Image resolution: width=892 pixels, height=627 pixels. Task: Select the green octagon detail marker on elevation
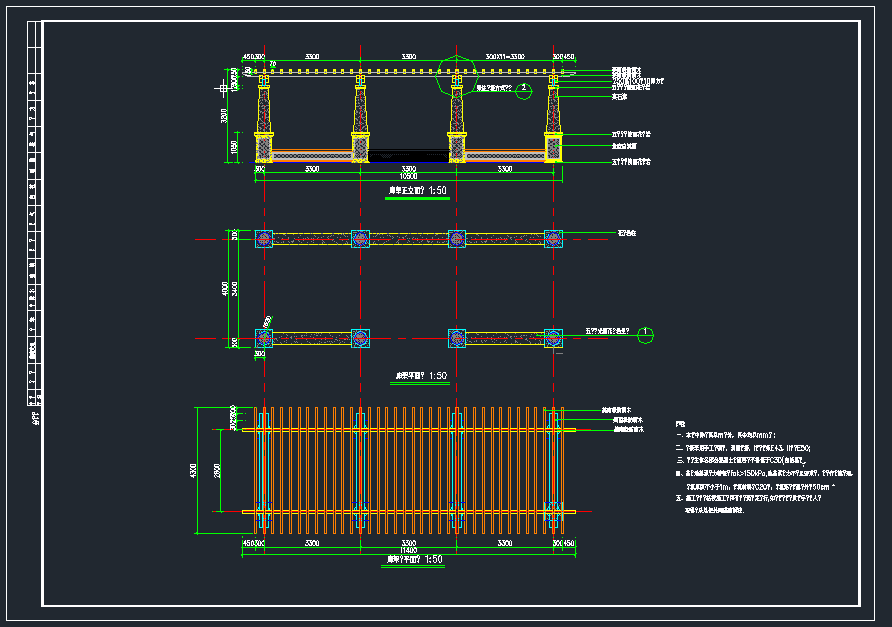coord(456,73)
